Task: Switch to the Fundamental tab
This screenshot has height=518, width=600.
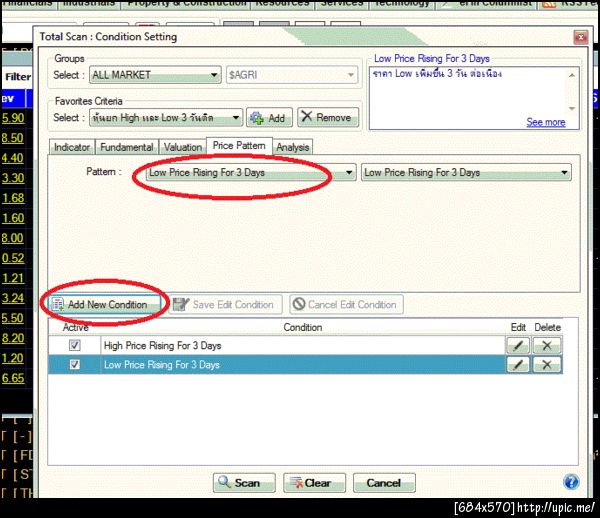Action: coord(127,147)
